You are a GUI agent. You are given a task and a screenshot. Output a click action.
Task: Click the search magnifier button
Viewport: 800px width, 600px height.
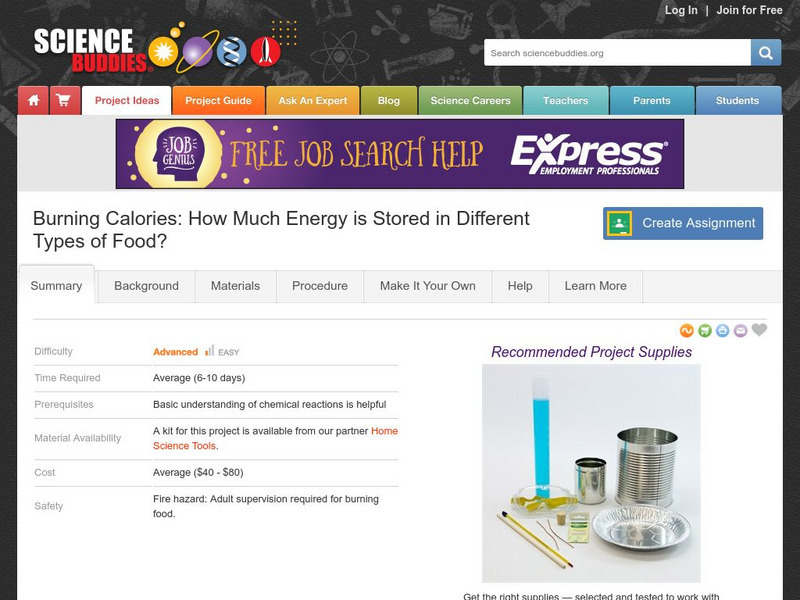click(765, 53)
